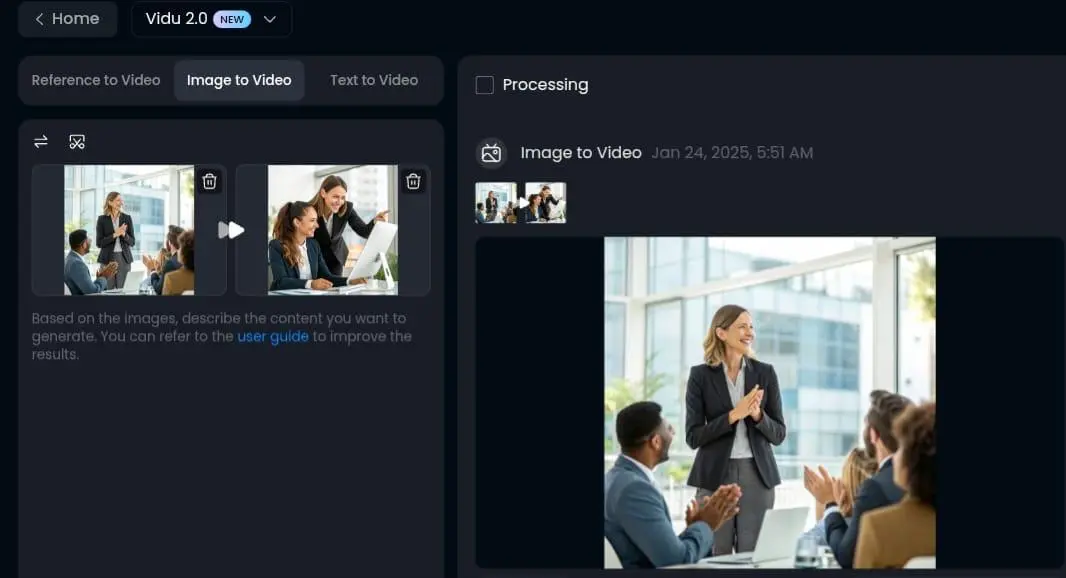Switch to the Text to Video tab
This screenshot has height=578, width=1066.
pos(374,80)
